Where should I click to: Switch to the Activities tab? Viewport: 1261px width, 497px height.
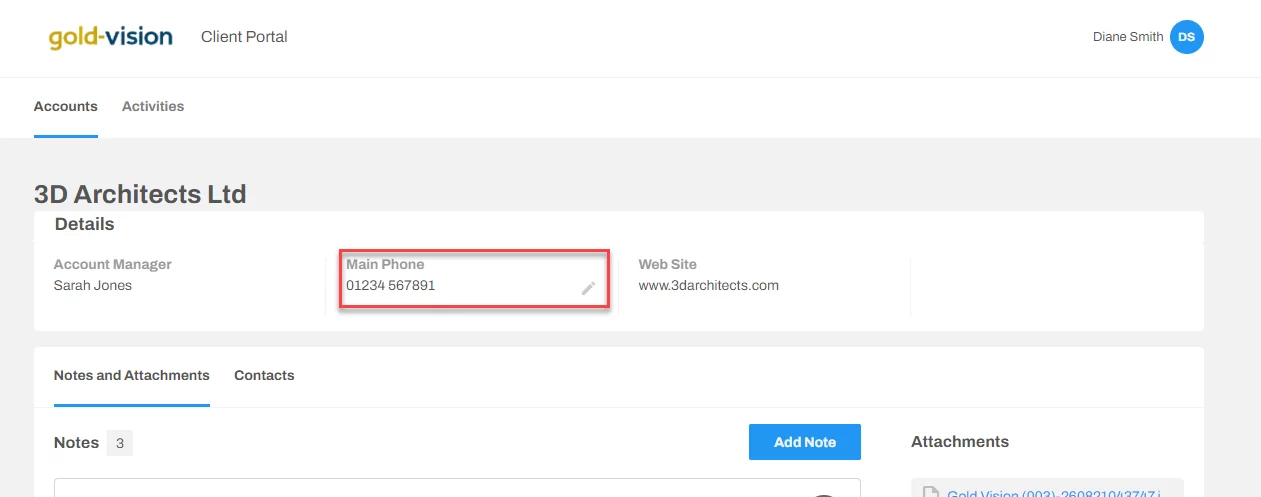pyautogui.click(x=153, y=106)
